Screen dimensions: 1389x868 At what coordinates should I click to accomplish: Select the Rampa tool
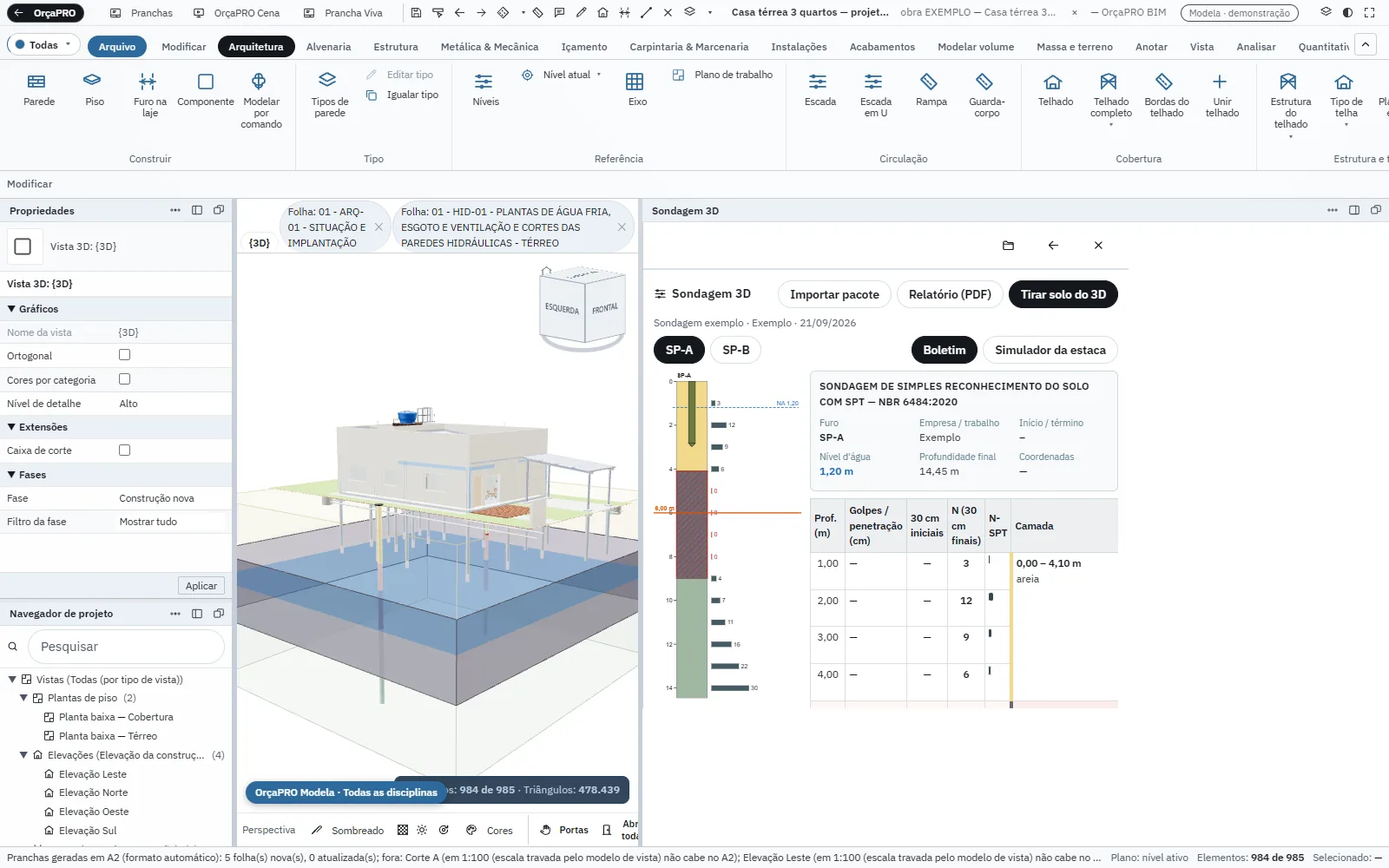tap(931, 90)
